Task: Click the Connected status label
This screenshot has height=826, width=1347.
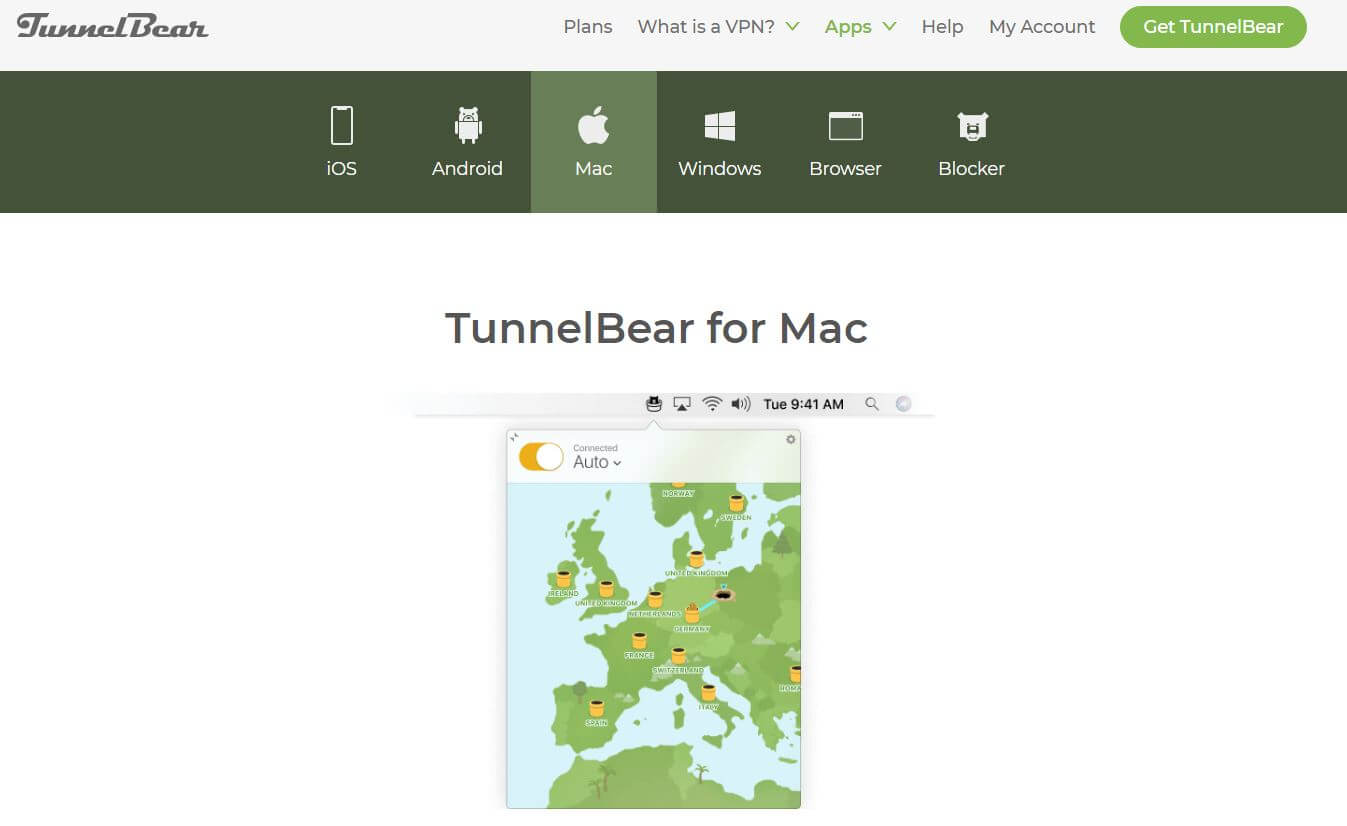Action: pyautogui.click(x=595, y=448)
